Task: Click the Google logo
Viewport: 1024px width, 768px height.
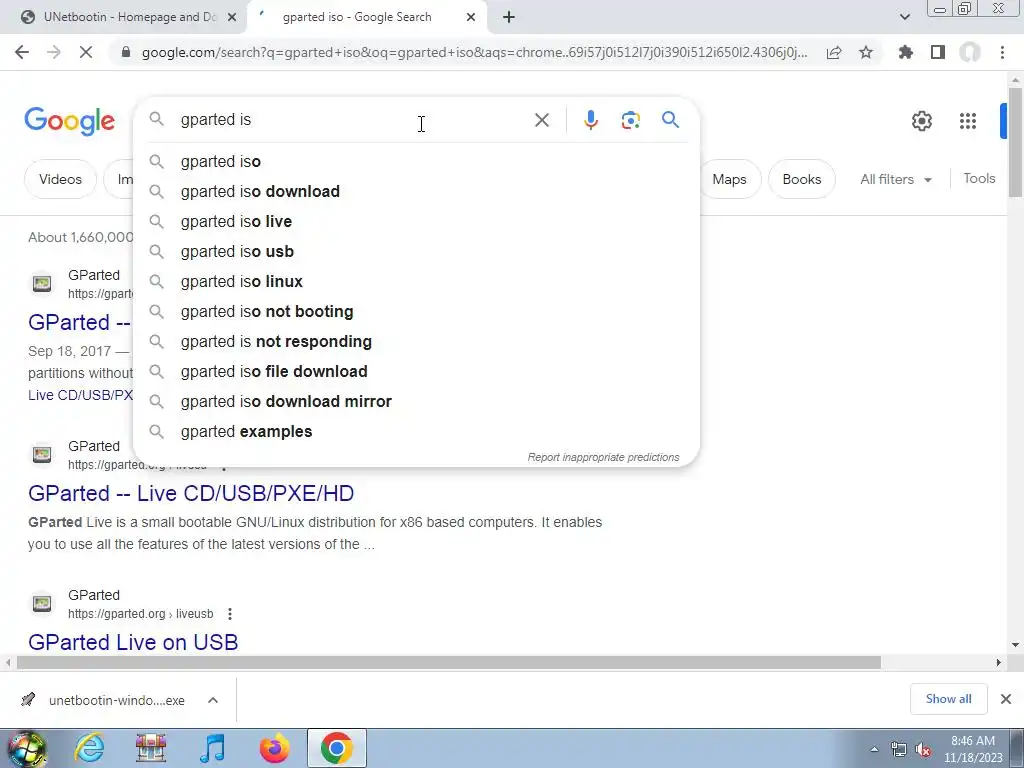Action: point(70,121)
